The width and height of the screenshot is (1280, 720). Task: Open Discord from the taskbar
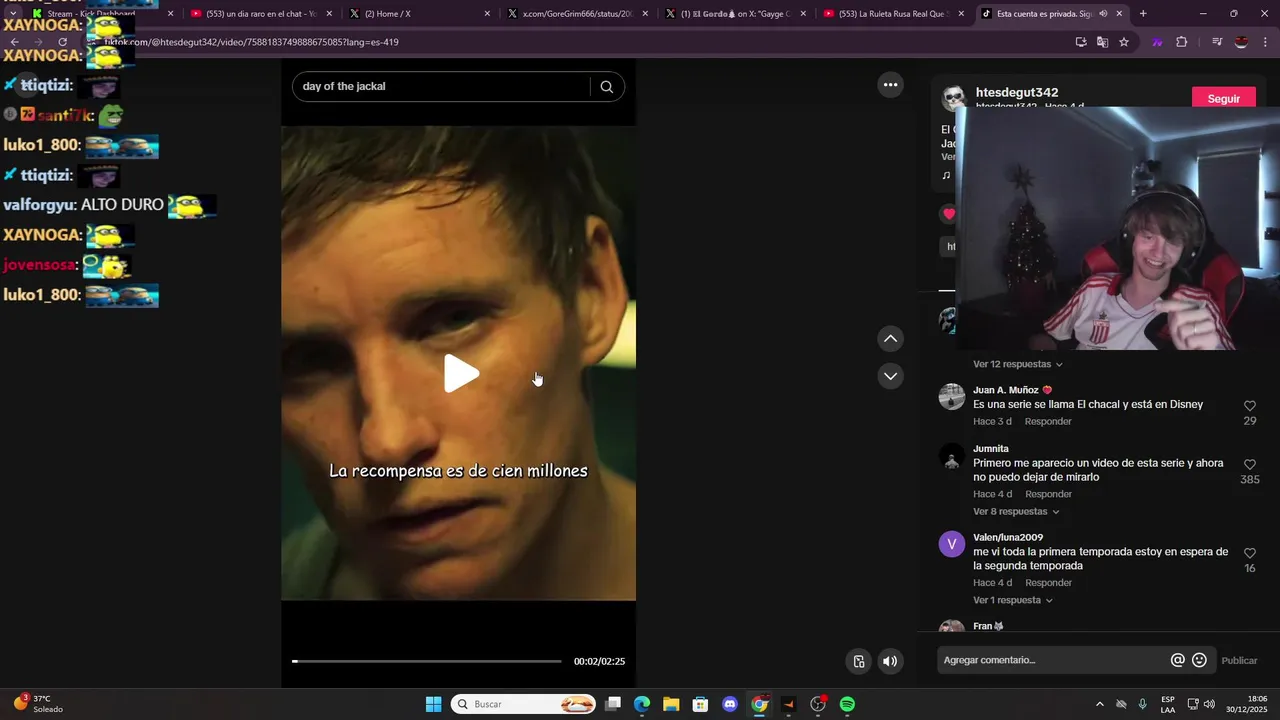click(x=730, y=704)
